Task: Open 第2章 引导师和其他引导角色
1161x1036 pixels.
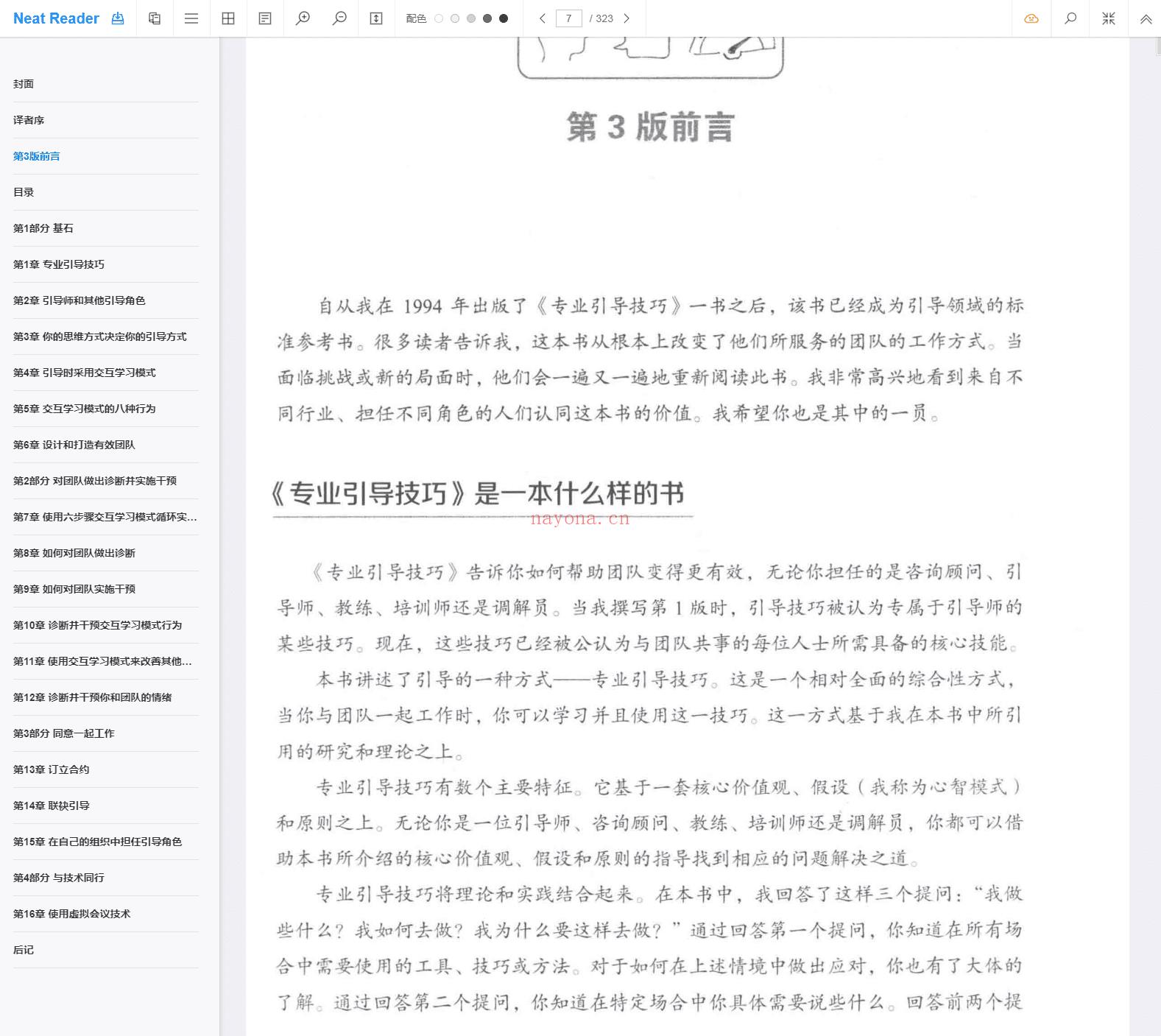Action: pyautogui.click(x=106, y=300)
